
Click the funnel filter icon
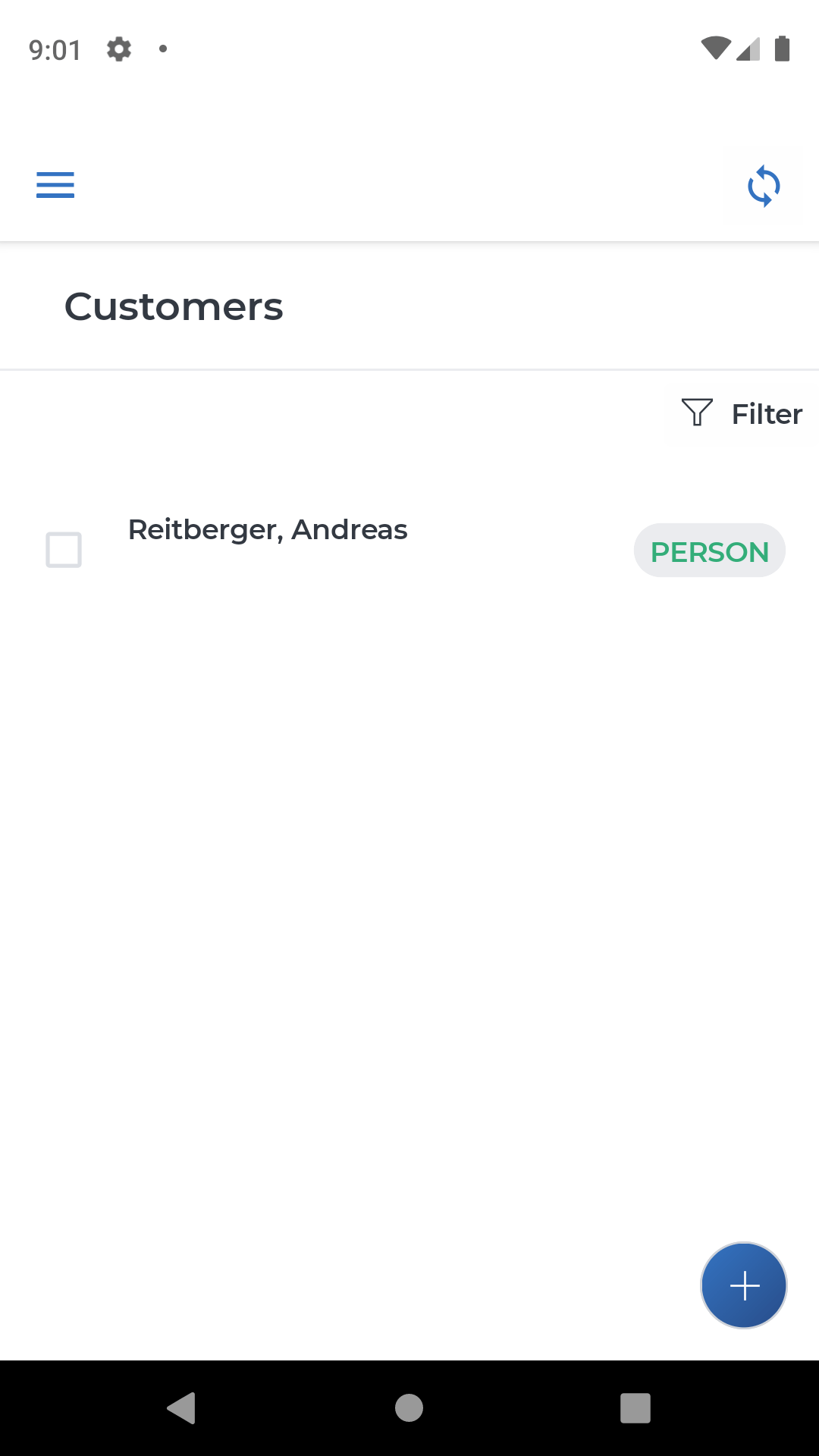tap(697, 413)
